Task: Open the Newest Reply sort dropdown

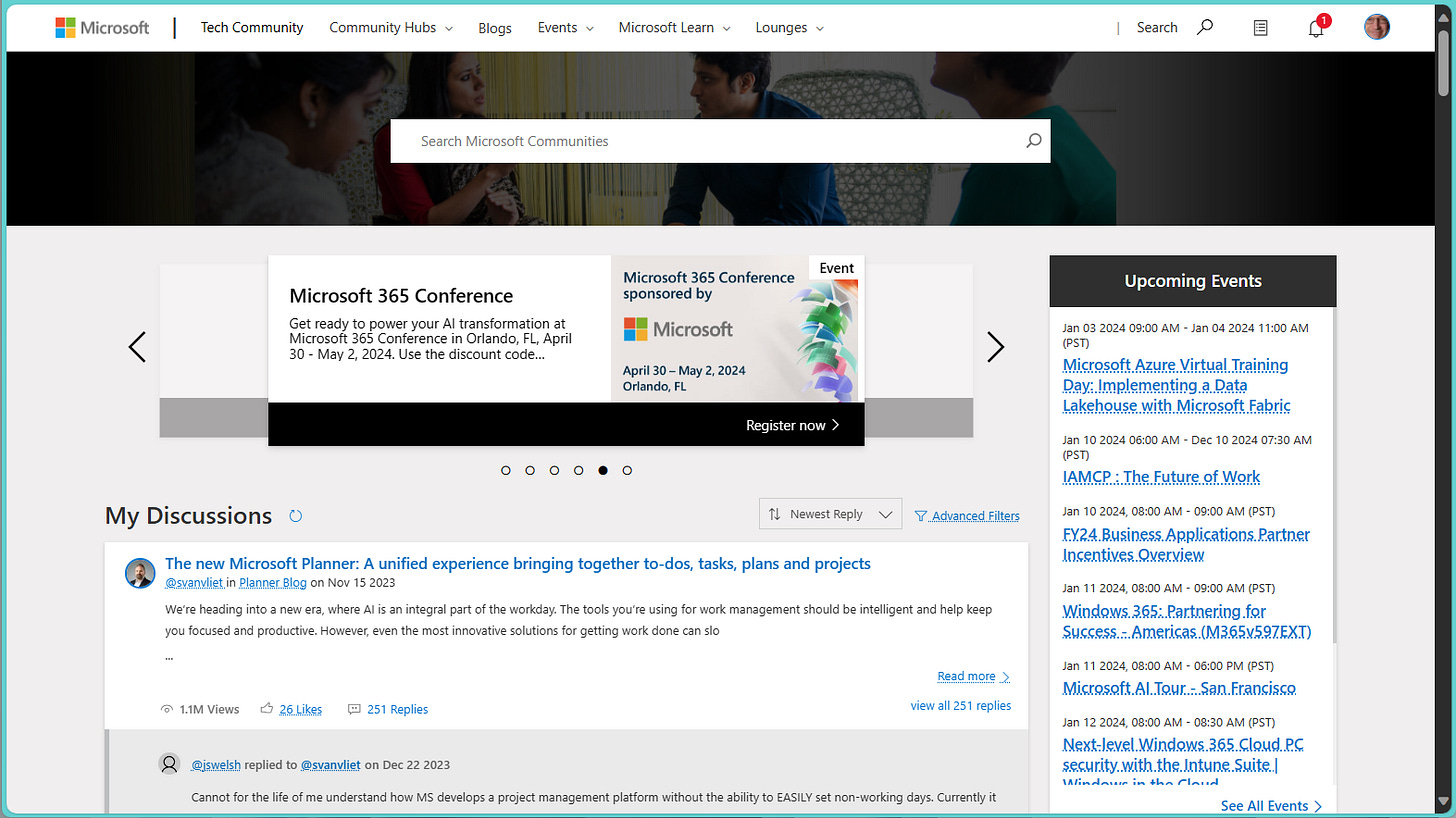Action: [x=830, y=514]
